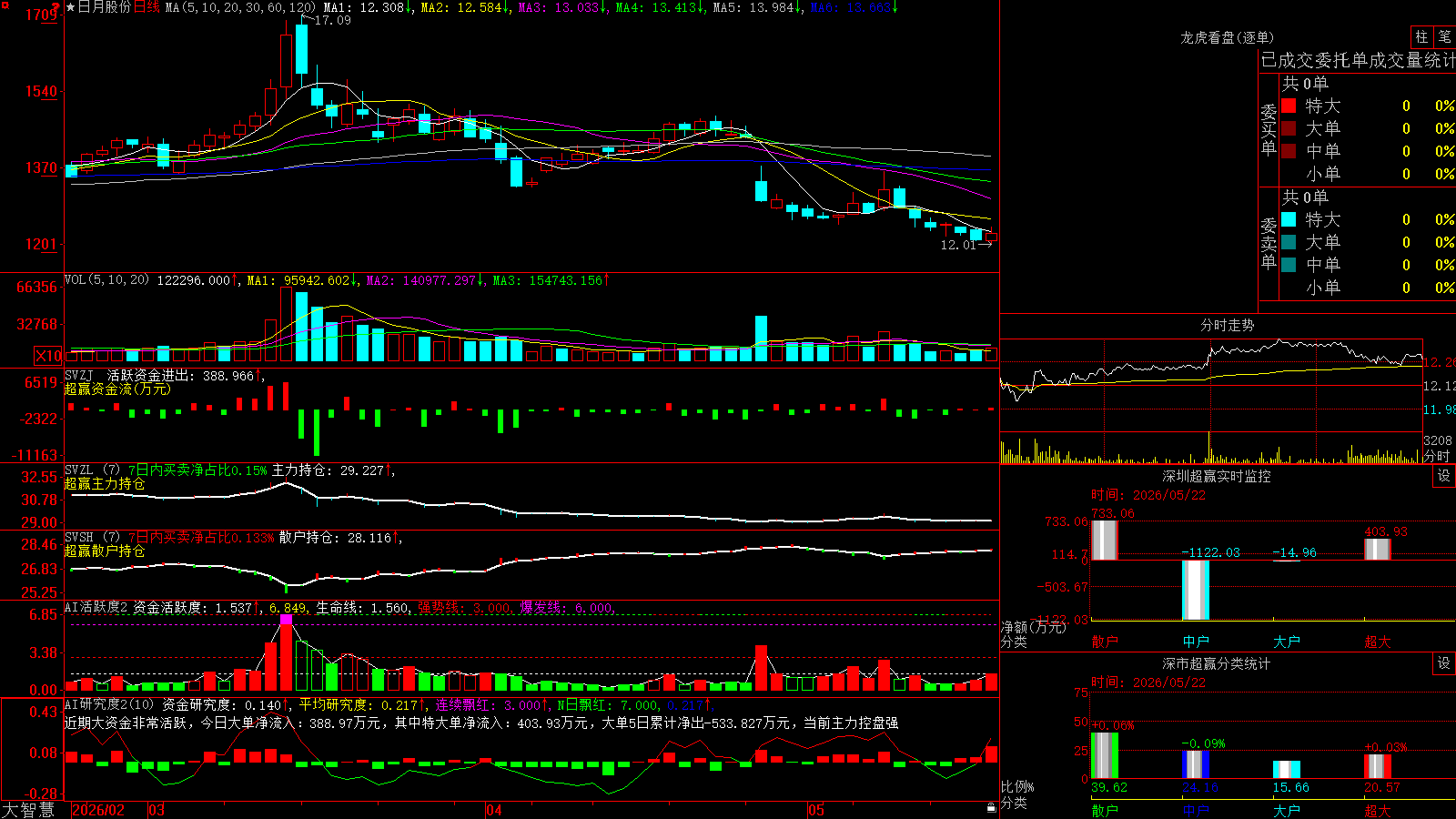Viewport: 1456px width, 819px height.
Task: Select 中户 category in 深圳超赢实时监控 chart
Action: coord(1196,642)
